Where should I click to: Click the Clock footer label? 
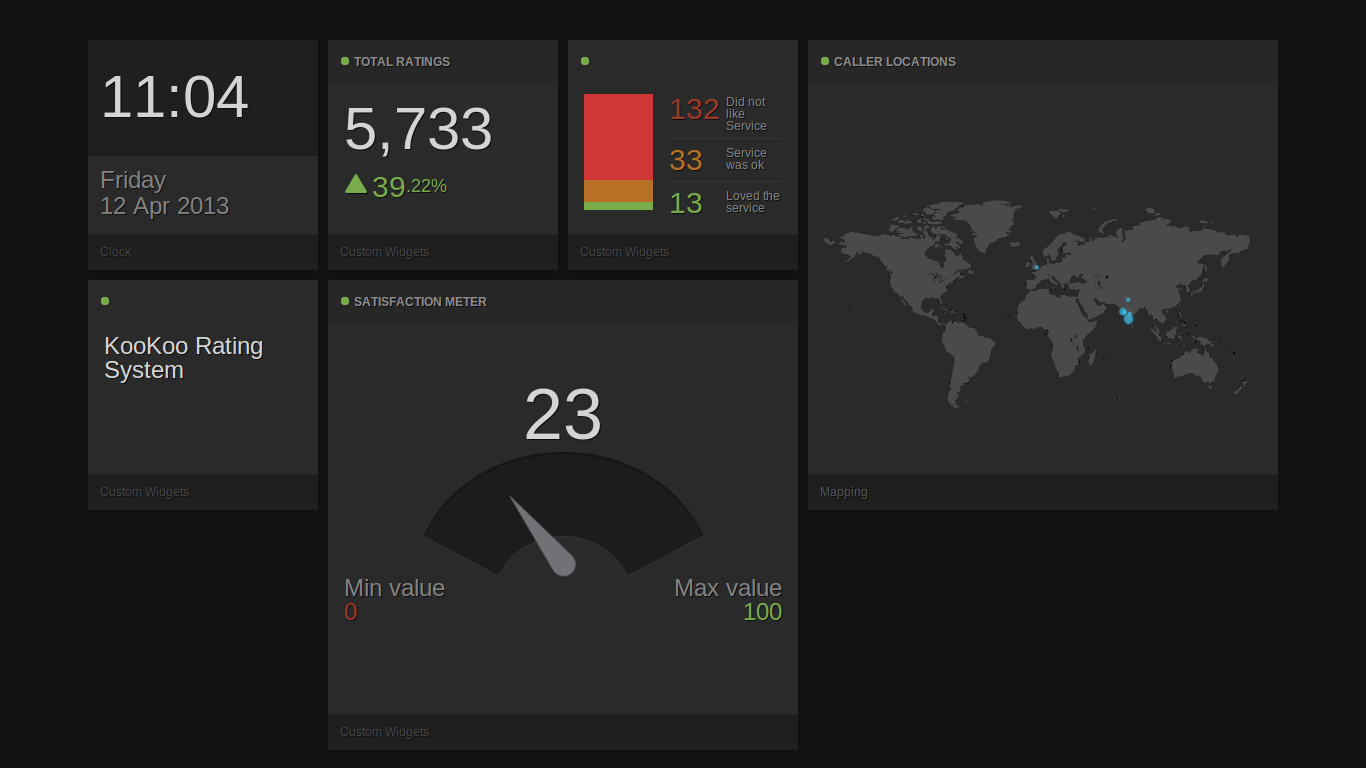(115, 251)
